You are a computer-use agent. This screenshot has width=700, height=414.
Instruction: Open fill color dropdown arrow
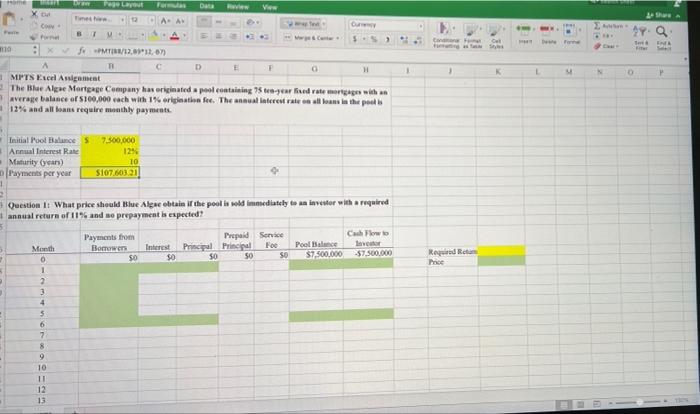163,36
